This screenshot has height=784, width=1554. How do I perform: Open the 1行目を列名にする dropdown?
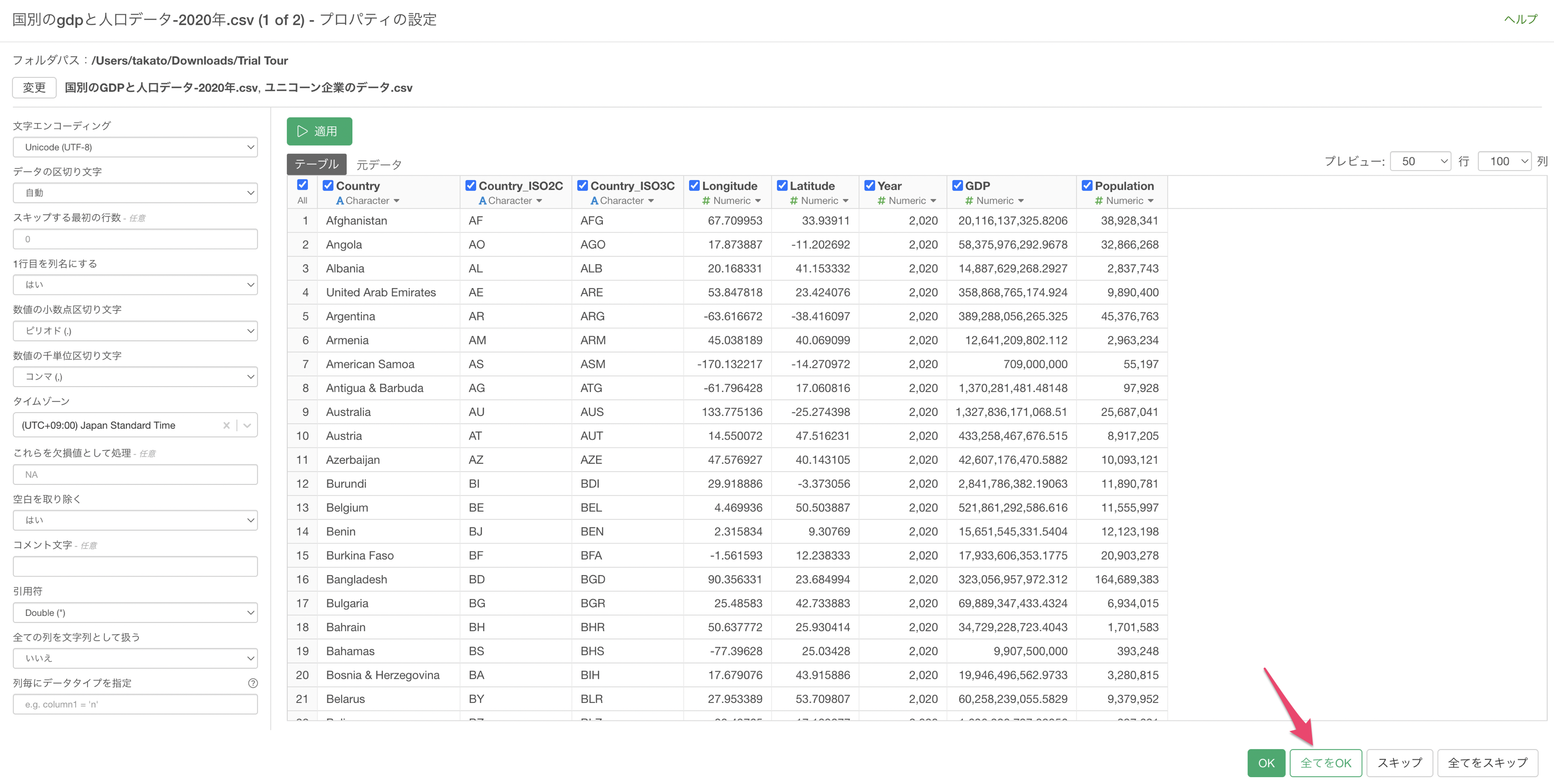pyautogui.click(x=135, y=285)
